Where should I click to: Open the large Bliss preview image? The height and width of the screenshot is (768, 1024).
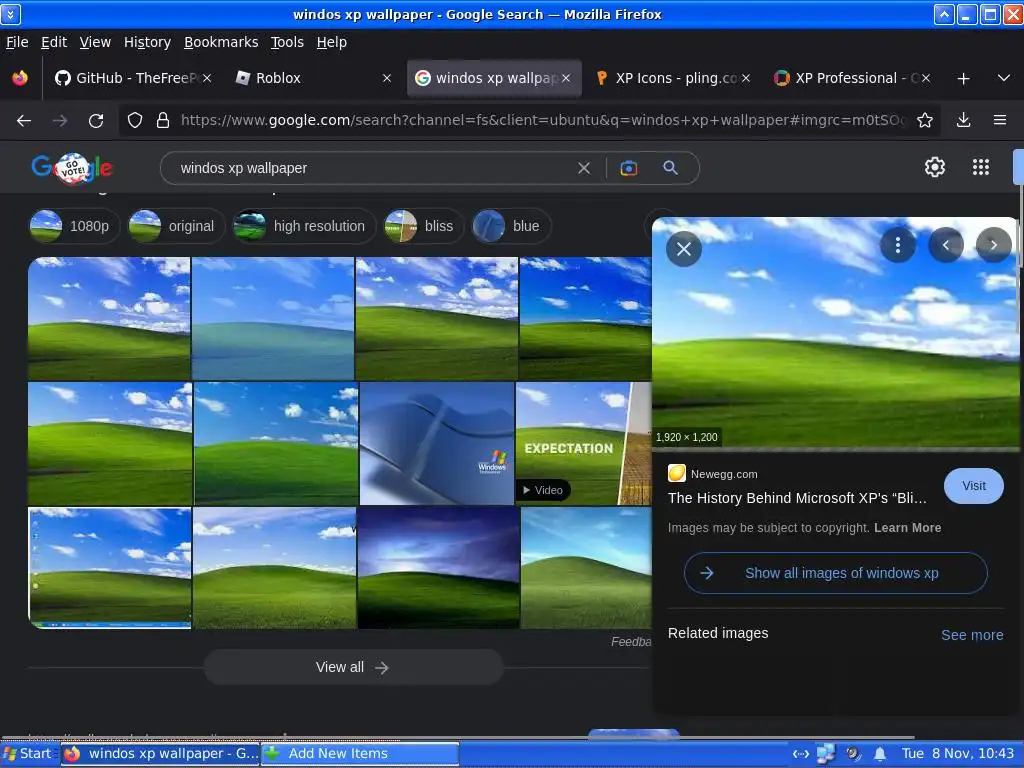835,333
